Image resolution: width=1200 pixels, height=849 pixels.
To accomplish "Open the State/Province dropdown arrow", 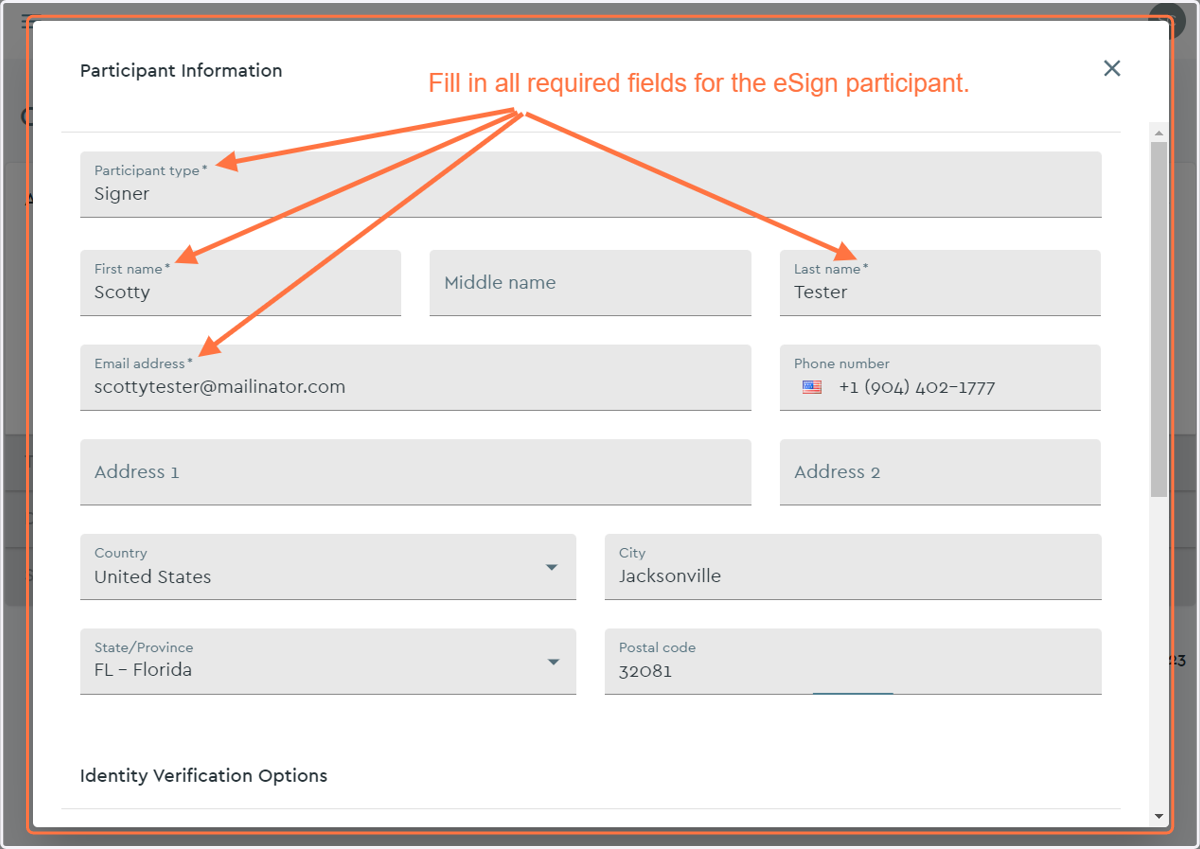I will 553,662.
